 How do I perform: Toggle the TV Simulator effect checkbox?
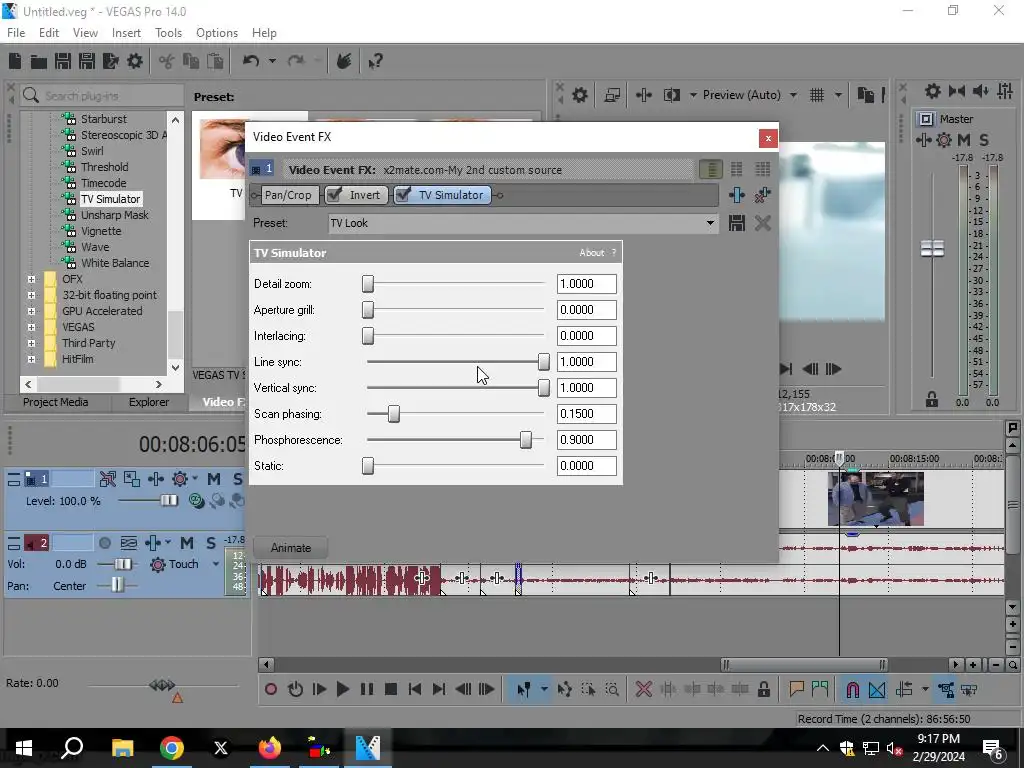pyautogui.click(x=403, y=195)
